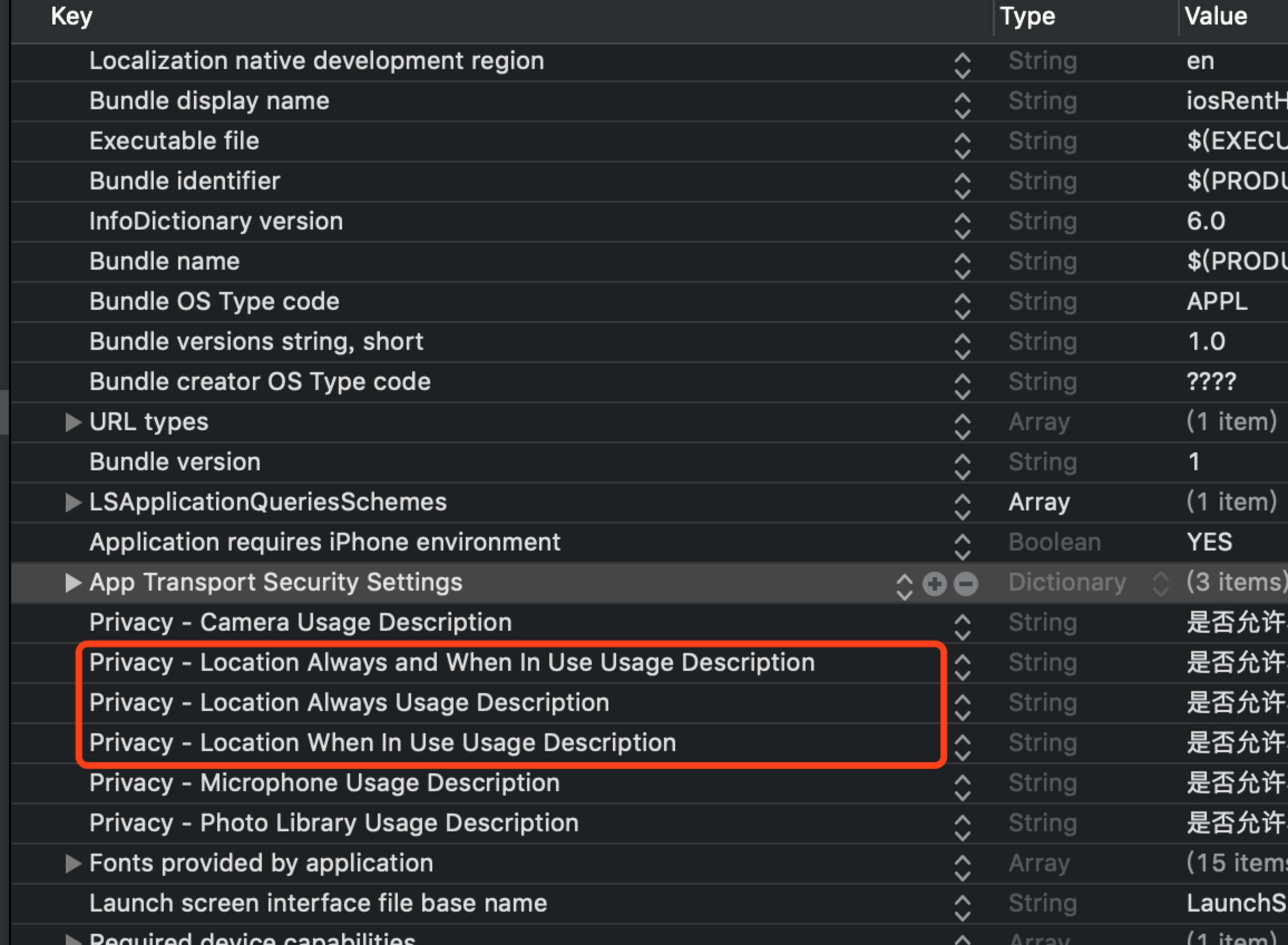Image resolution: width=1288 pixels, height=945 pixels.
Task: Expand the URL types array
Action: (x=72, y=422)
